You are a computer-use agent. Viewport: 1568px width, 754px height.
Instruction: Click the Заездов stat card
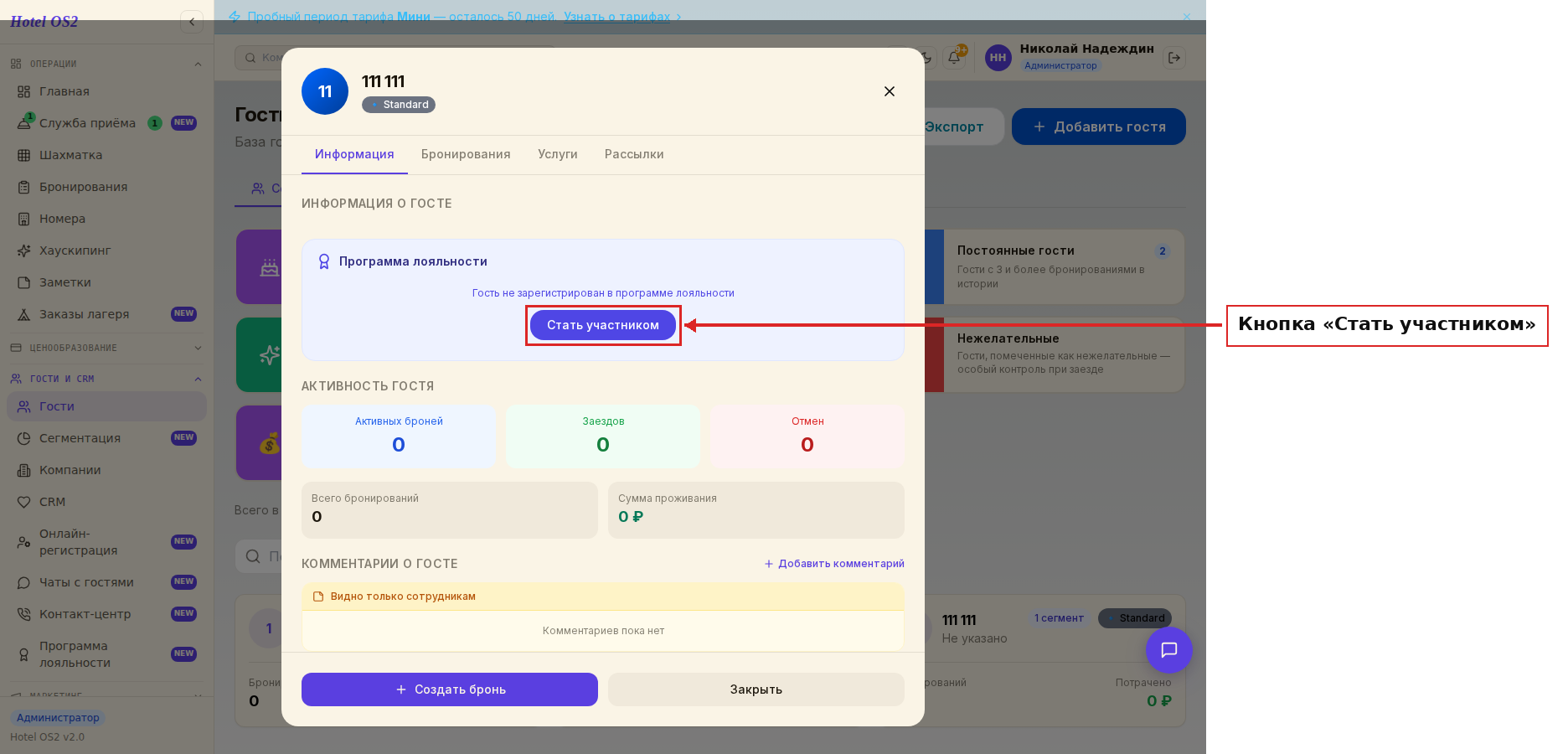603,436
